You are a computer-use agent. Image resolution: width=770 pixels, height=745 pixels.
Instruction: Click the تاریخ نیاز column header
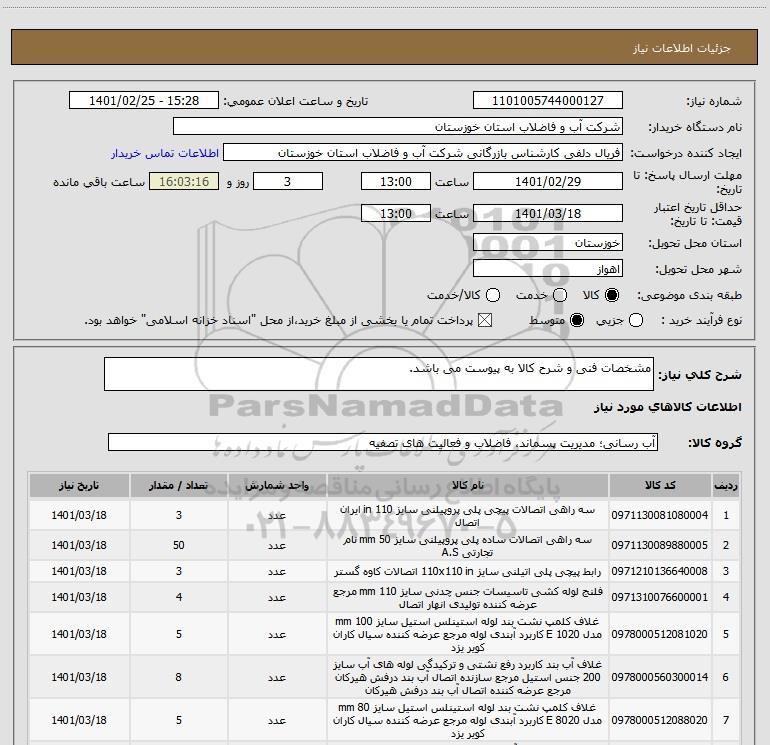click(79, 485)
